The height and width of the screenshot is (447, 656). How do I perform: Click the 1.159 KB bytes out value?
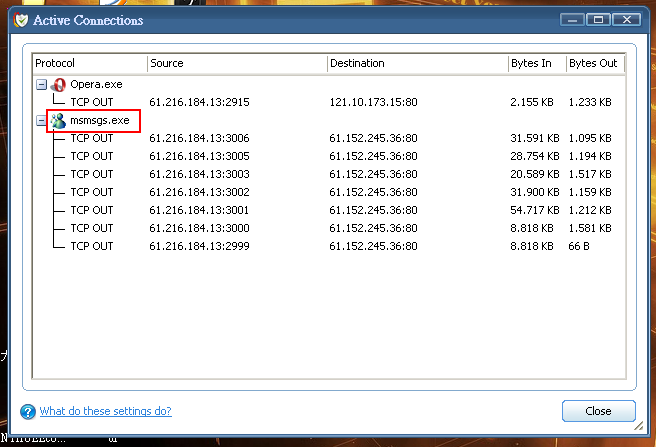coord(590,192)
